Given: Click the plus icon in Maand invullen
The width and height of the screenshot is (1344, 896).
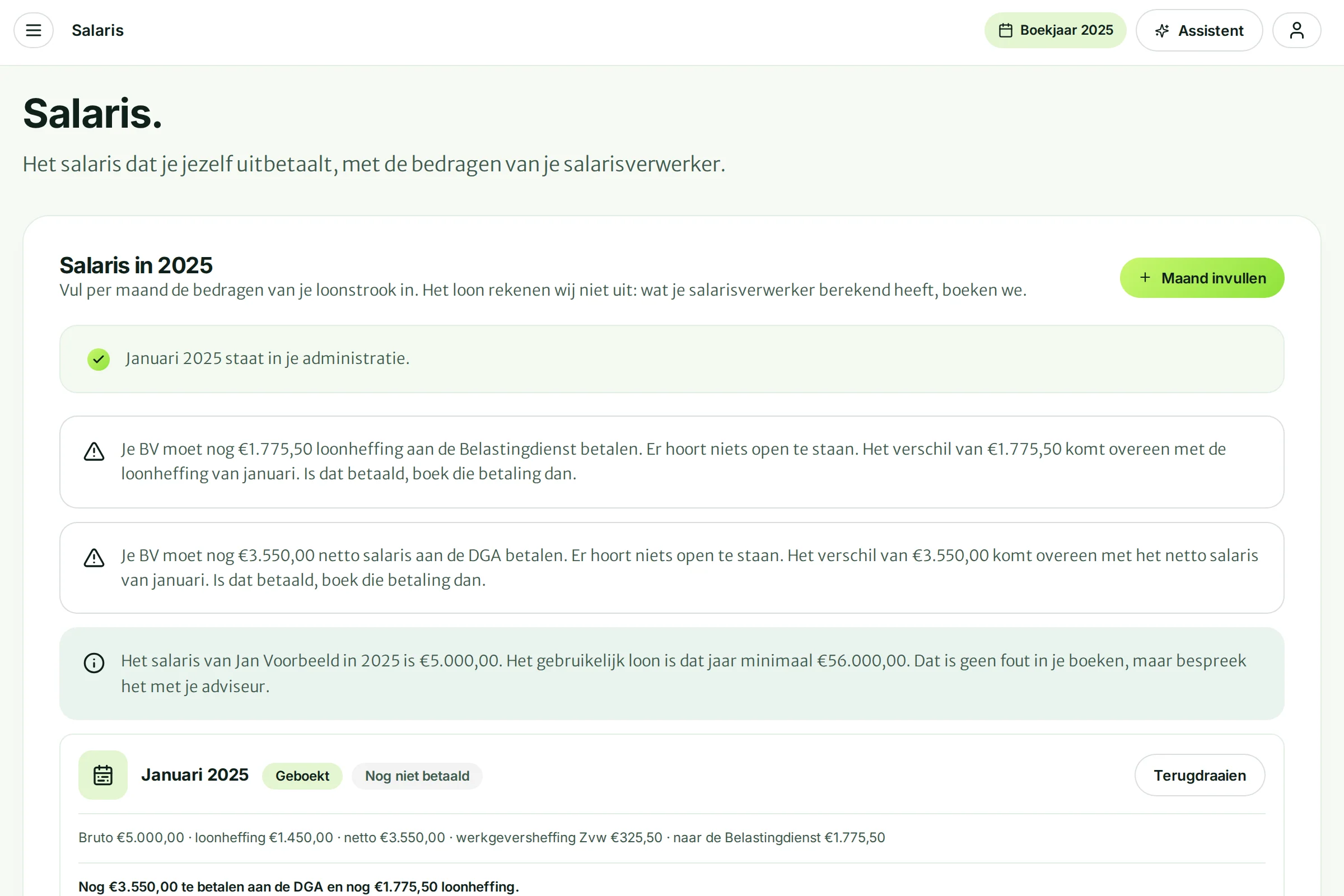Looking at the screenshot, I should point(1145,278).
